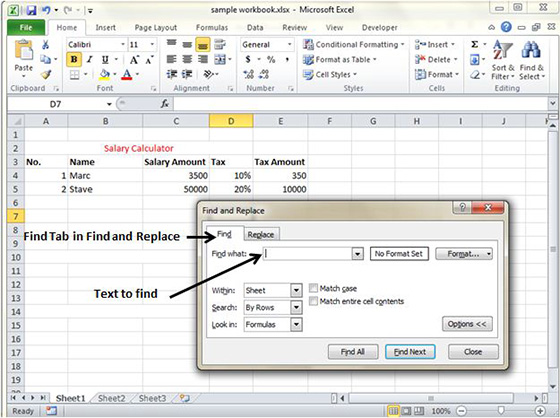Open the Look in Formulas dropdown
Screen dimensions: 560x418
(x=296, y=324)
